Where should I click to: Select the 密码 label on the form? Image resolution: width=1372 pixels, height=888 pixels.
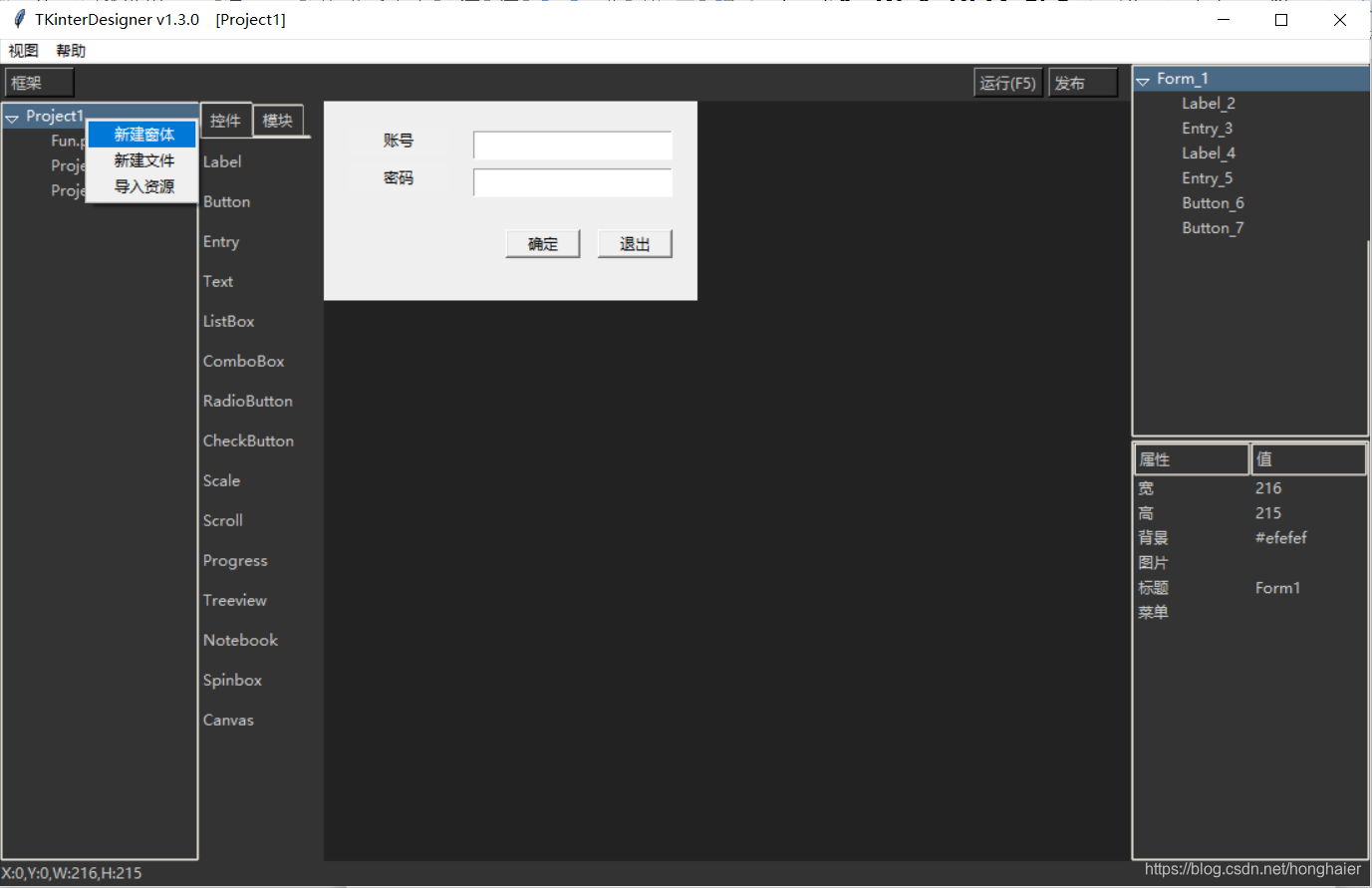coord(399,178)
